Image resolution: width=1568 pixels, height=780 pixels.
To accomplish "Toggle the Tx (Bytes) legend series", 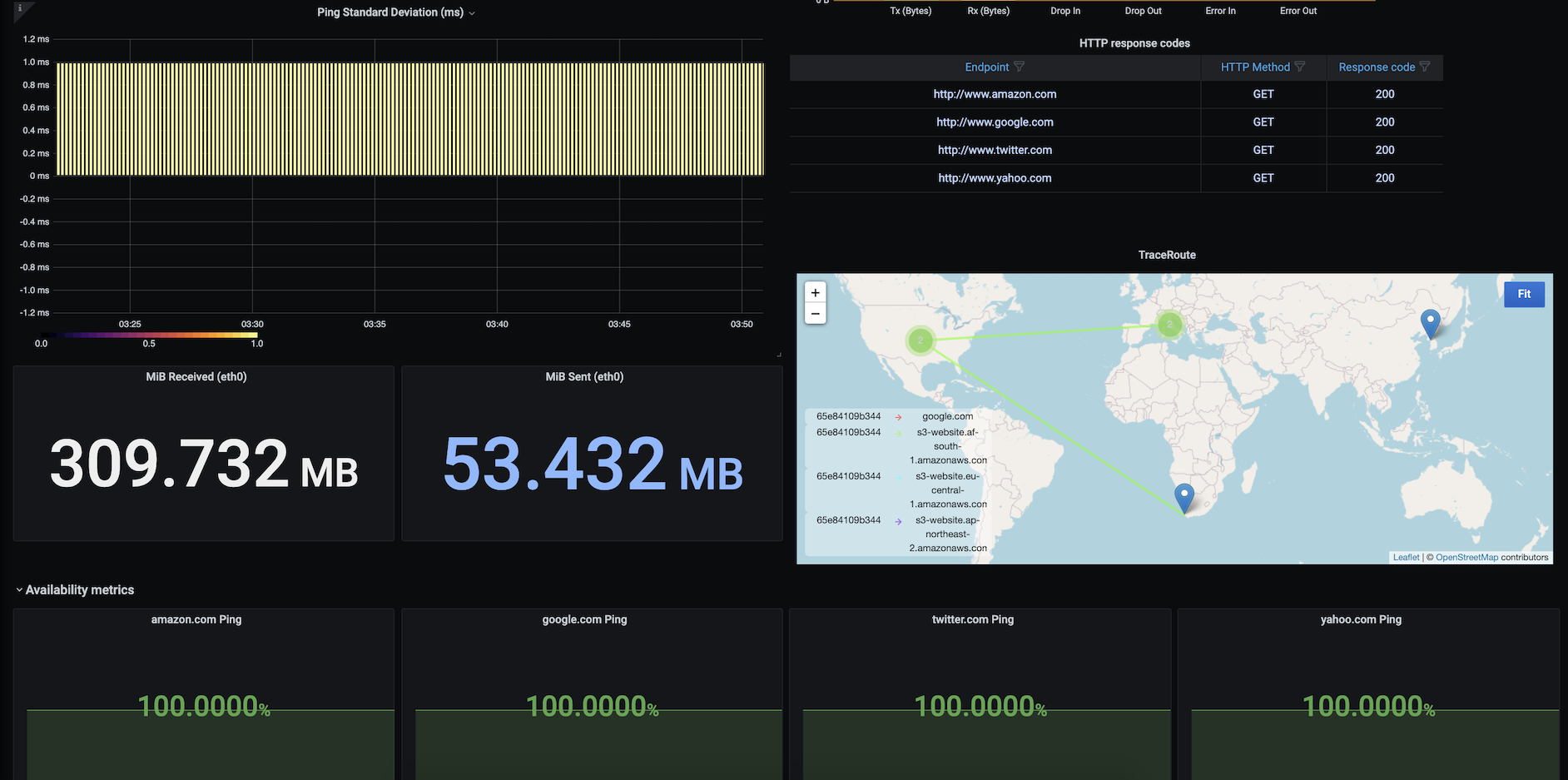I will (x=911, y=11).
